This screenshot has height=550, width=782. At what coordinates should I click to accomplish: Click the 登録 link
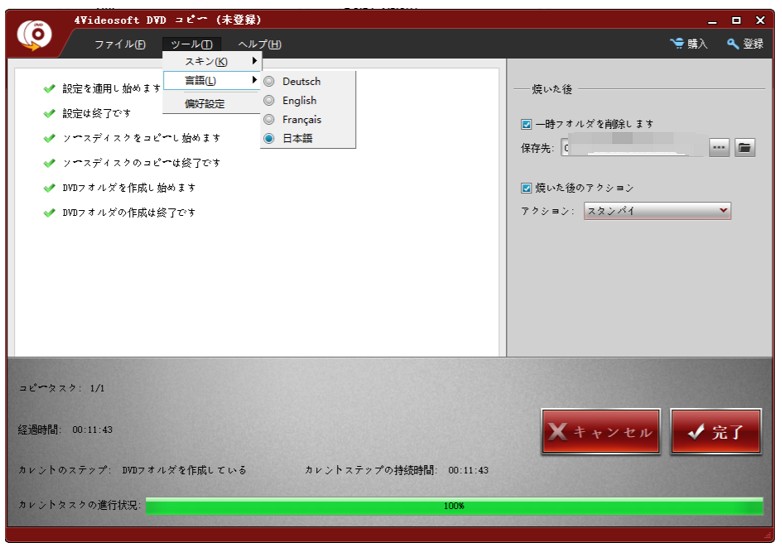point(753,44)
